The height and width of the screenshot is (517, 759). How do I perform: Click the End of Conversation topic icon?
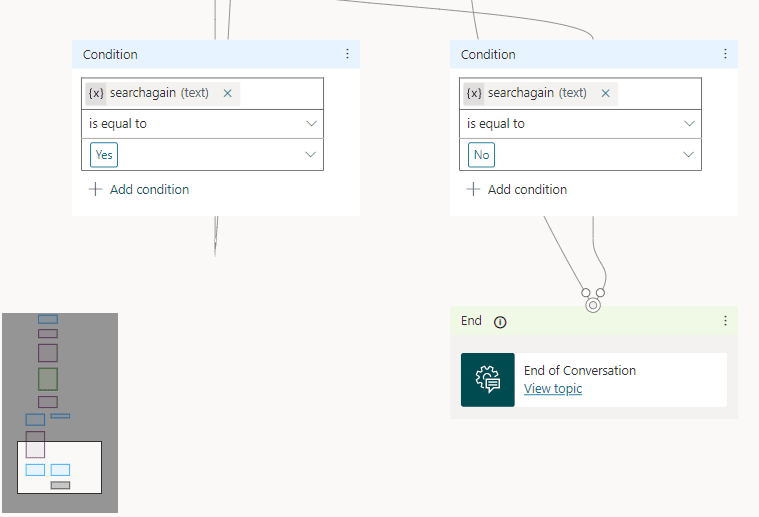pyautogui.click(x=487, y=380)
